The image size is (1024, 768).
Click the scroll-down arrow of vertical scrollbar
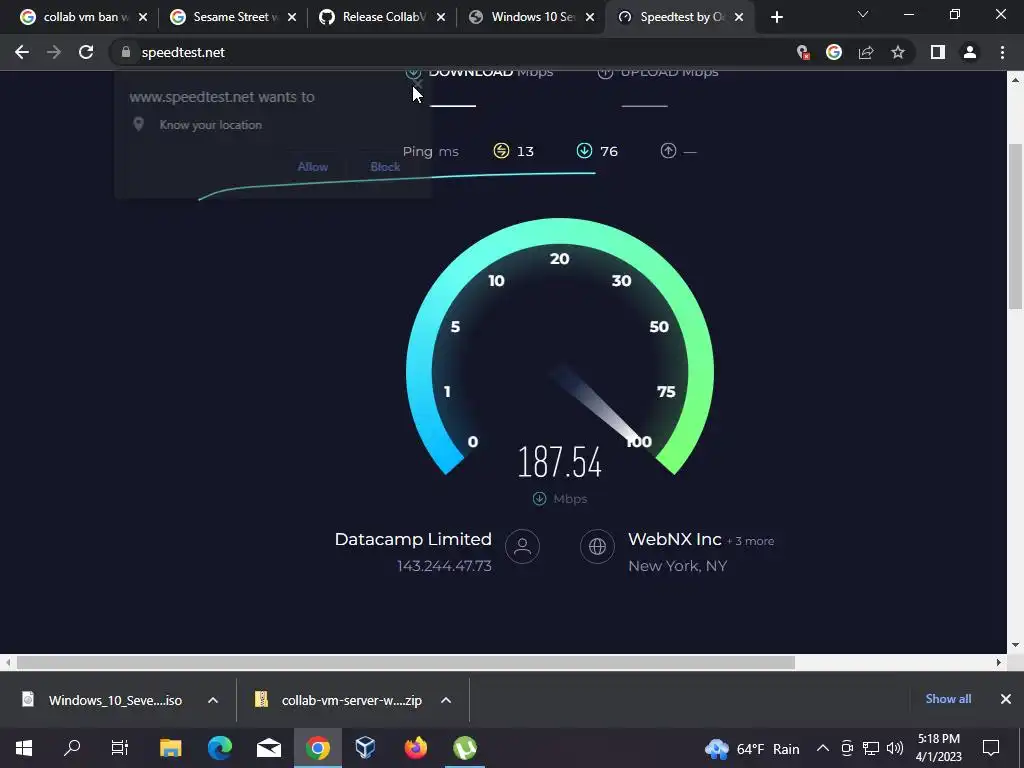point(1015,645)
